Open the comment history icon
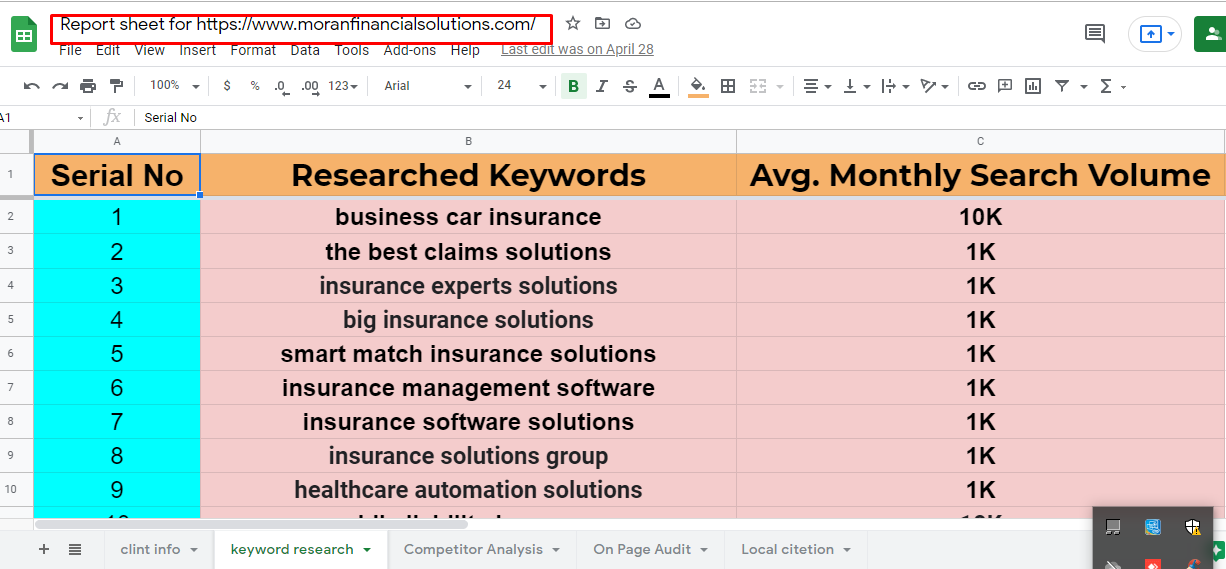This screenshot has height=569, width=1226. (x=1095, y=34)
